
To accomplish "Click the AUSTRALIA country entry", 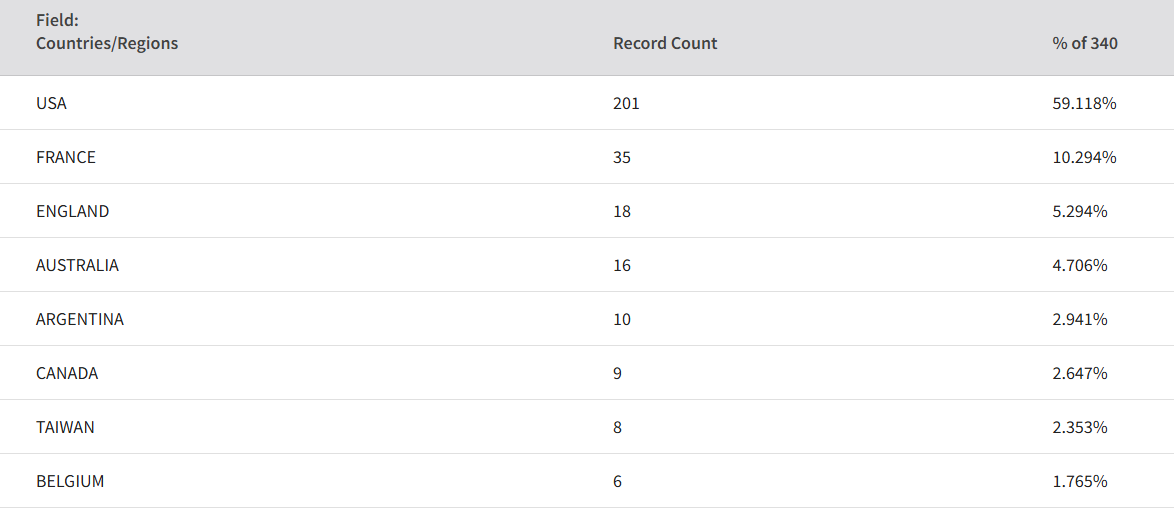I will tap(77, 266).
